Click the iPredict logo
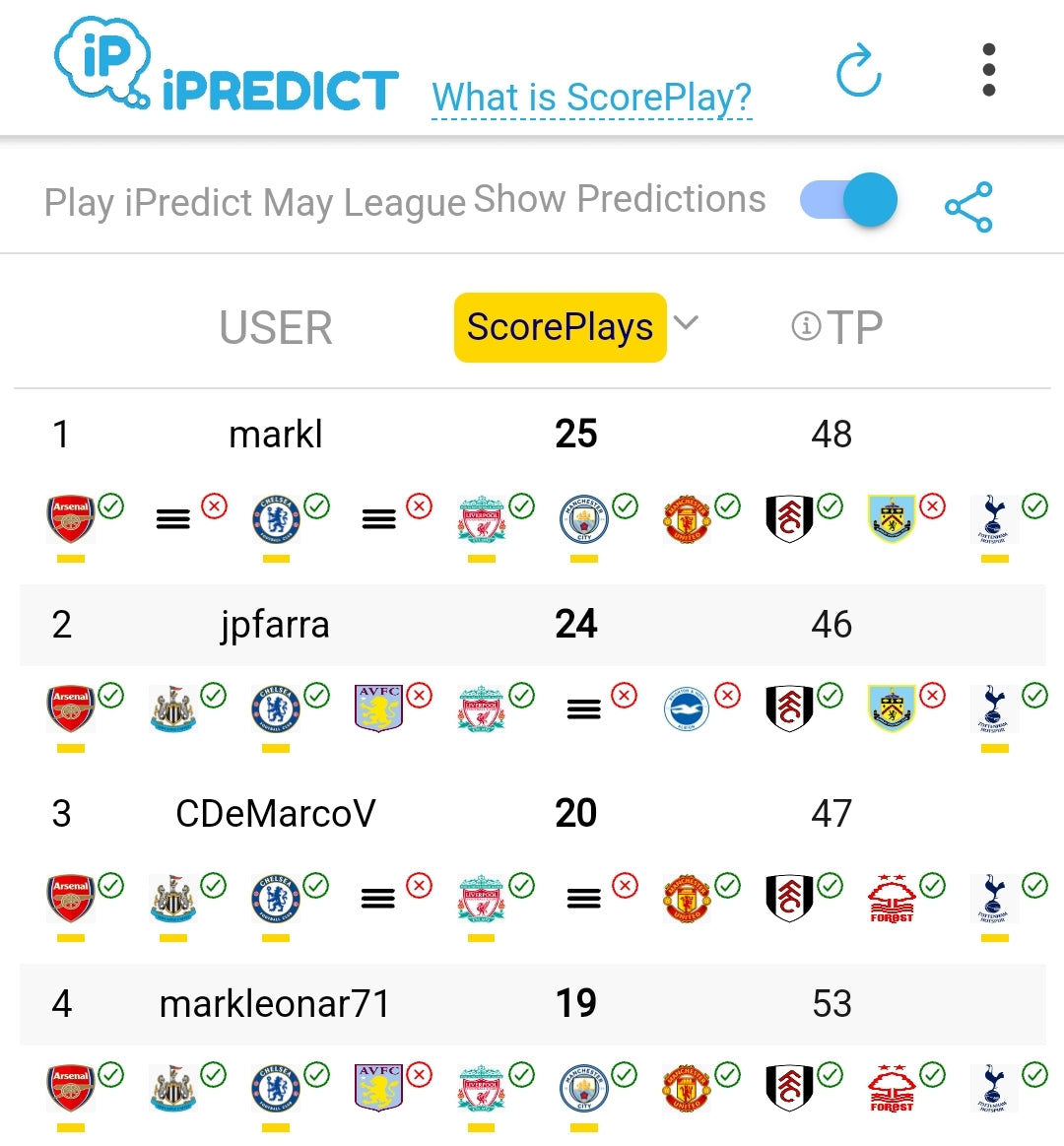This screenshot has width=1064, height=1146. click(227, 67)
